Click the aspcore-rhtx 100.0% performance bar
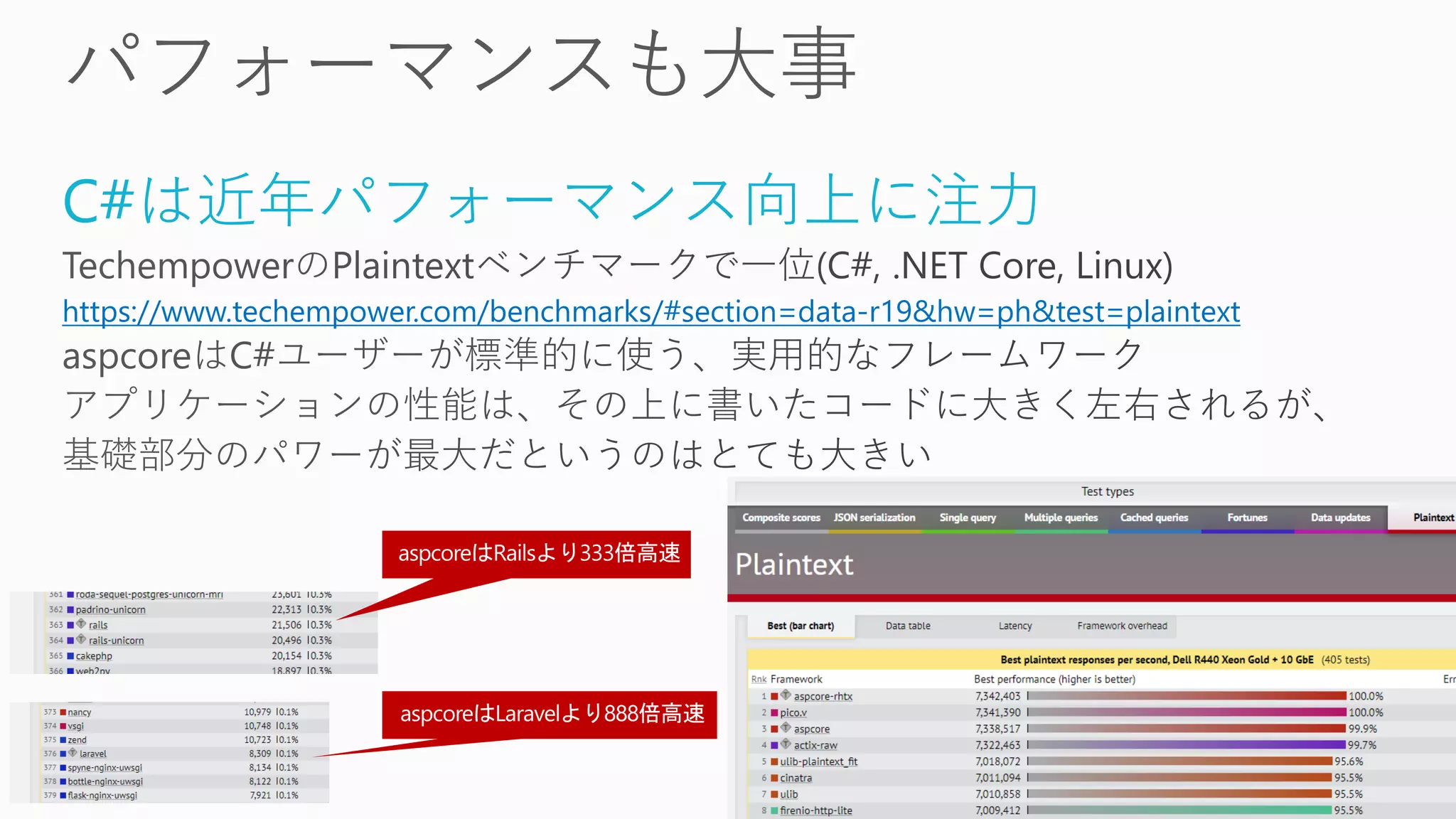The width and height of the screenshot is (1456, 819). coord(1187,697)
